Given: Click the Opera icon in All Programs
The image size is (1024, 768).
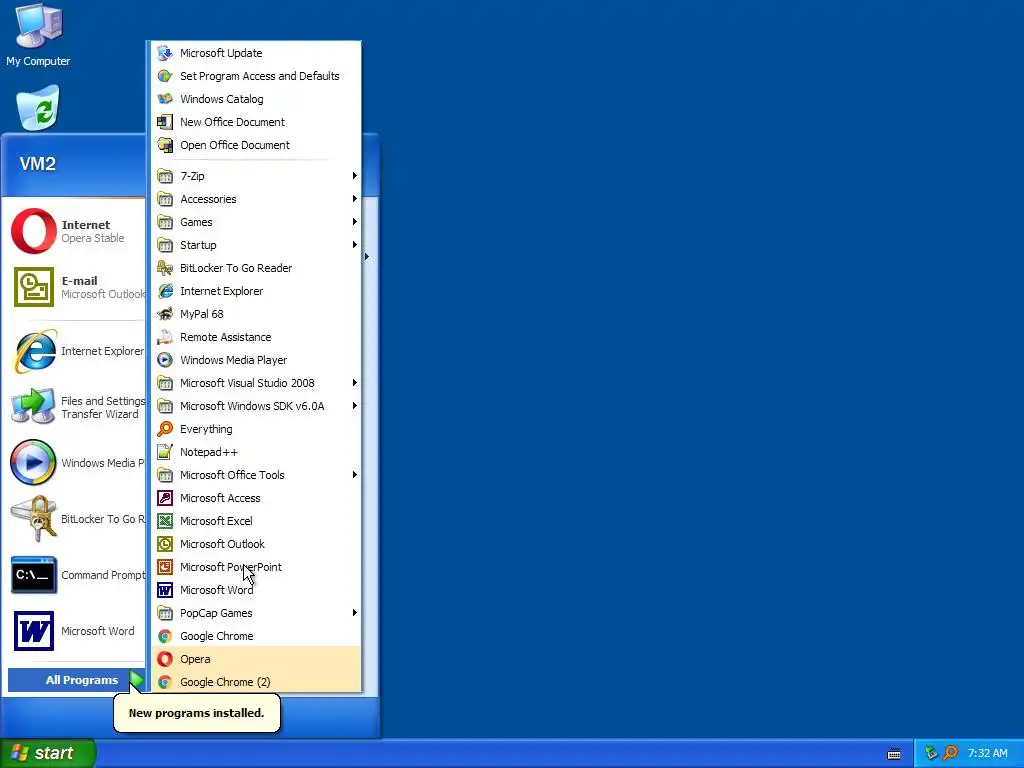Looking at the screenshot, I should (x=165, y=659).
